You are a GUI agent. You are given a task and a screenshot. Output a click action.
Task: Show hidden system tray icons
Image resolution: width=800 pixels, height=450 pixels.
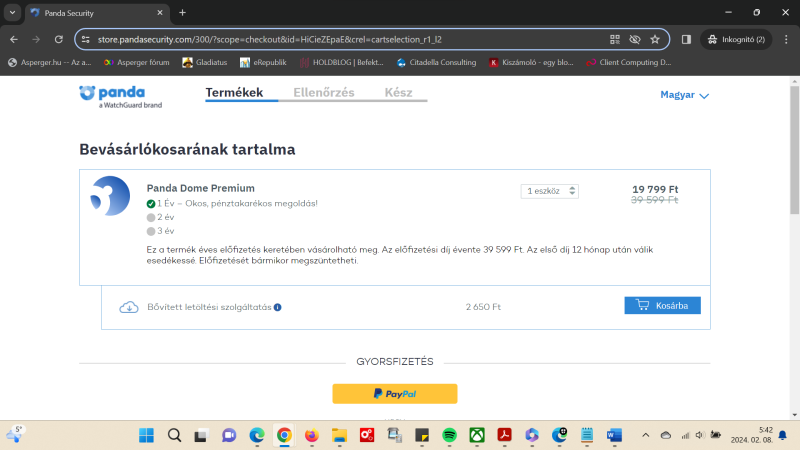[645, 435]
